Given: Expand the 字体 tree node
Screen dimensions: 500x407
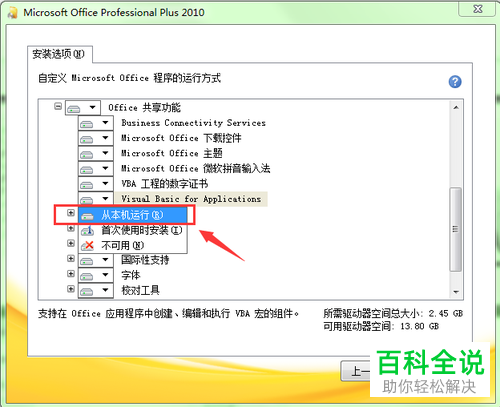Looking at the screenshot, I should (x=71, y=274).
